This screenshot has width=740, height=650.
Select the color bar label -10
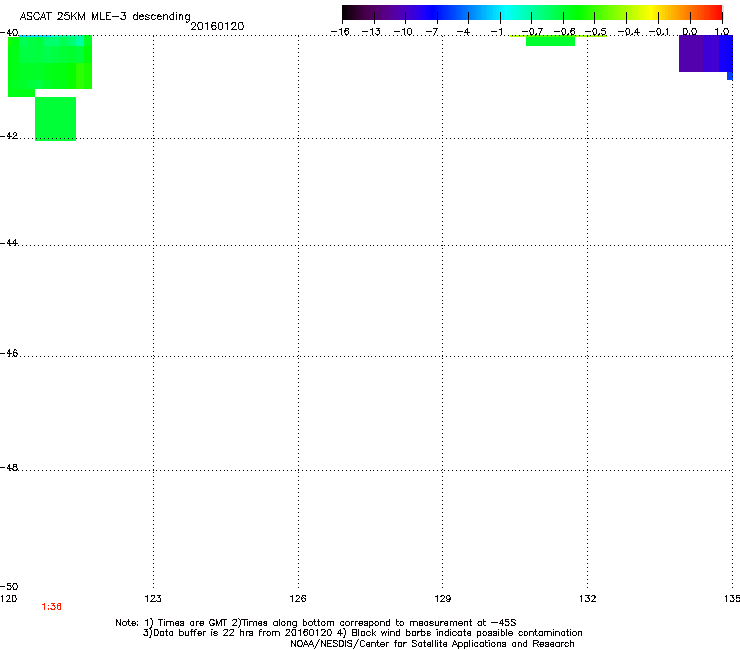[x=403, y=32]
